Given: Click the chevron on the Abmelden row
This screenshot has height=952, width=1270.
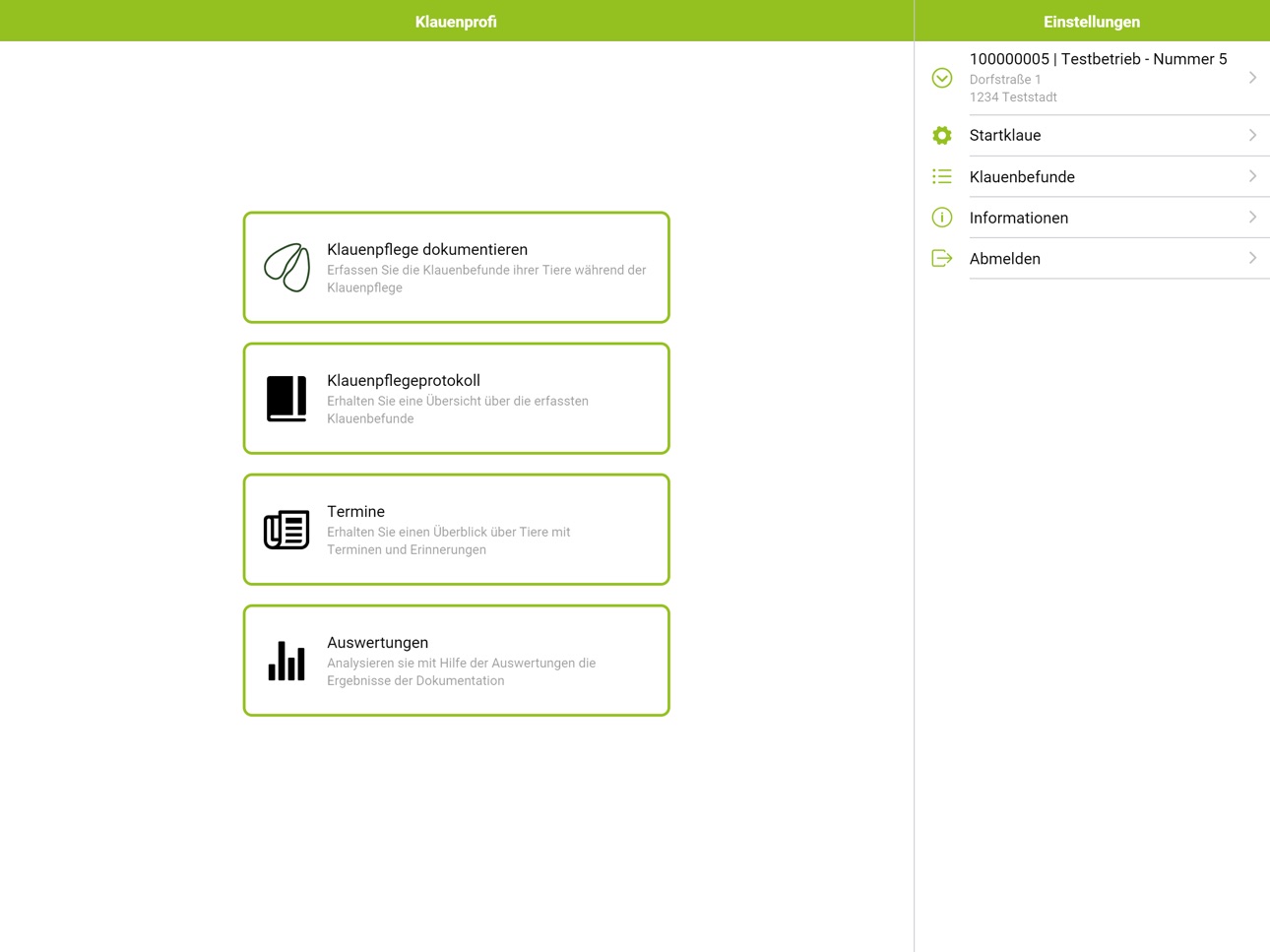Looking at the screenshot, I should pos(1252,258).
